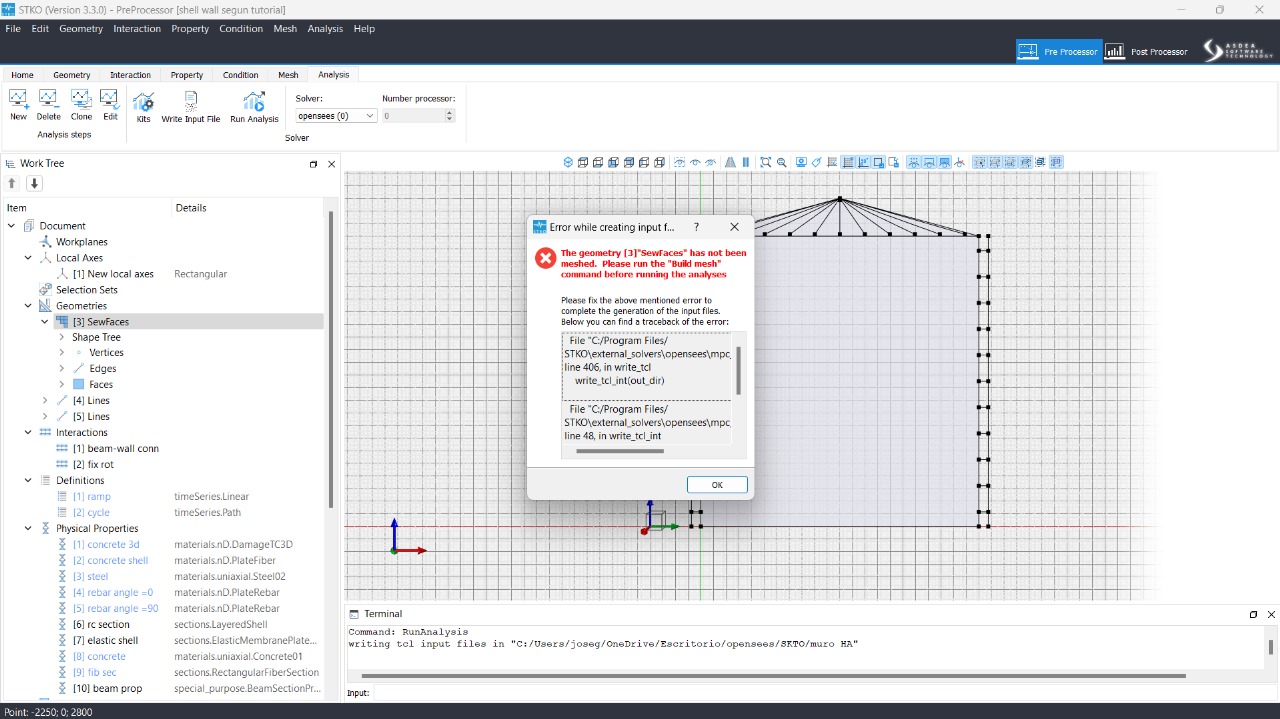Switch to the Mesh ribbon tab
1280x719 pixels.
click(288, 75)
